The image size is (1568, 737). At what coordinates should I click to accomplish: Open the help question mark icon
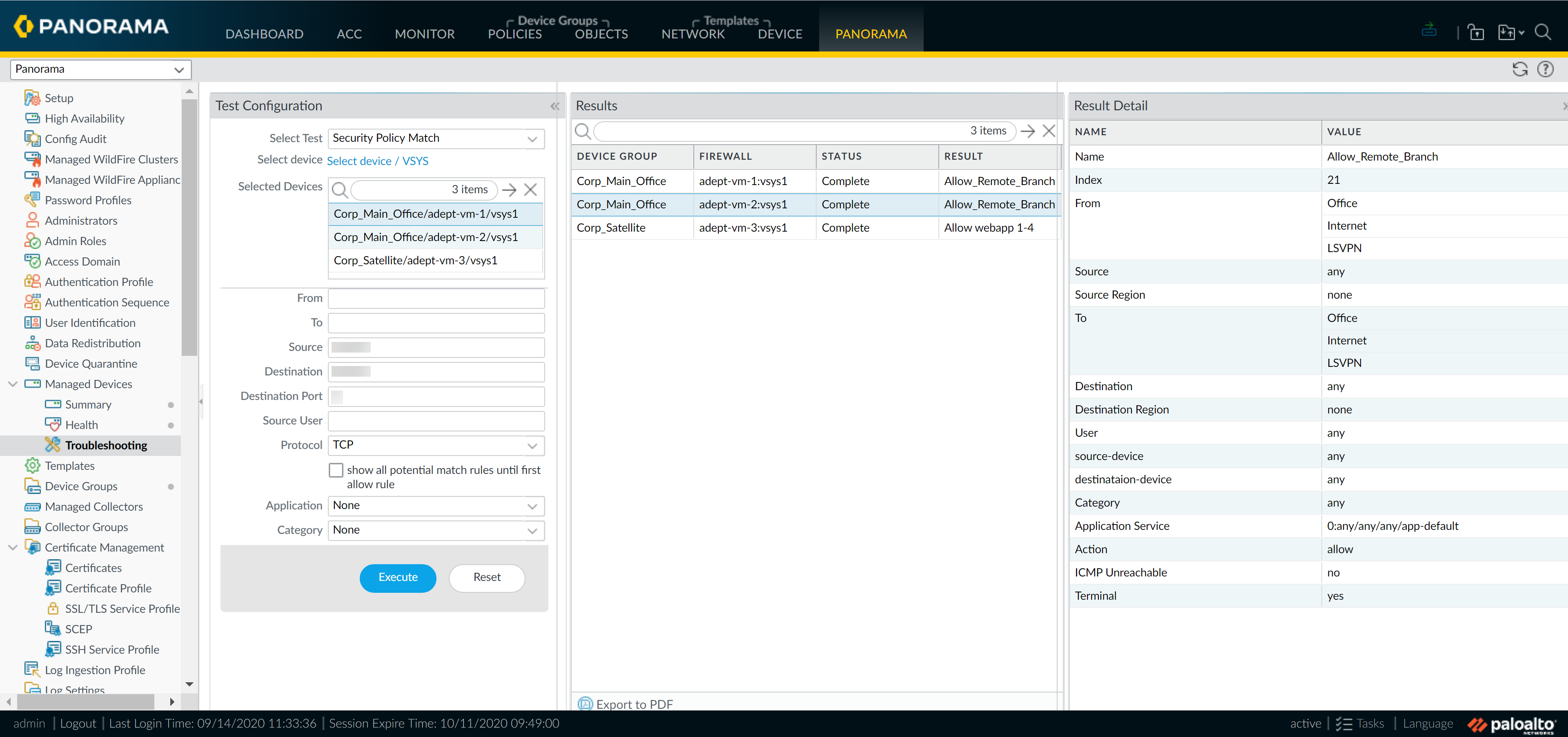click(x=1545, y=69)
